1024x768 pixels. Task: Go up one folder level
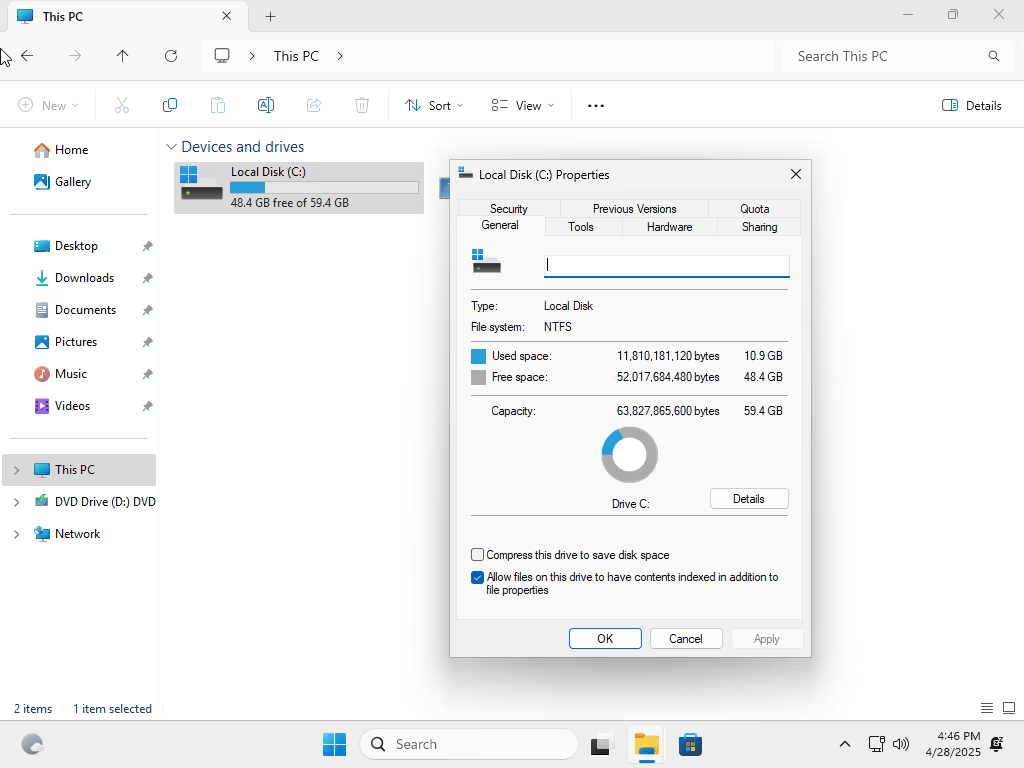(x=123, y=56)
